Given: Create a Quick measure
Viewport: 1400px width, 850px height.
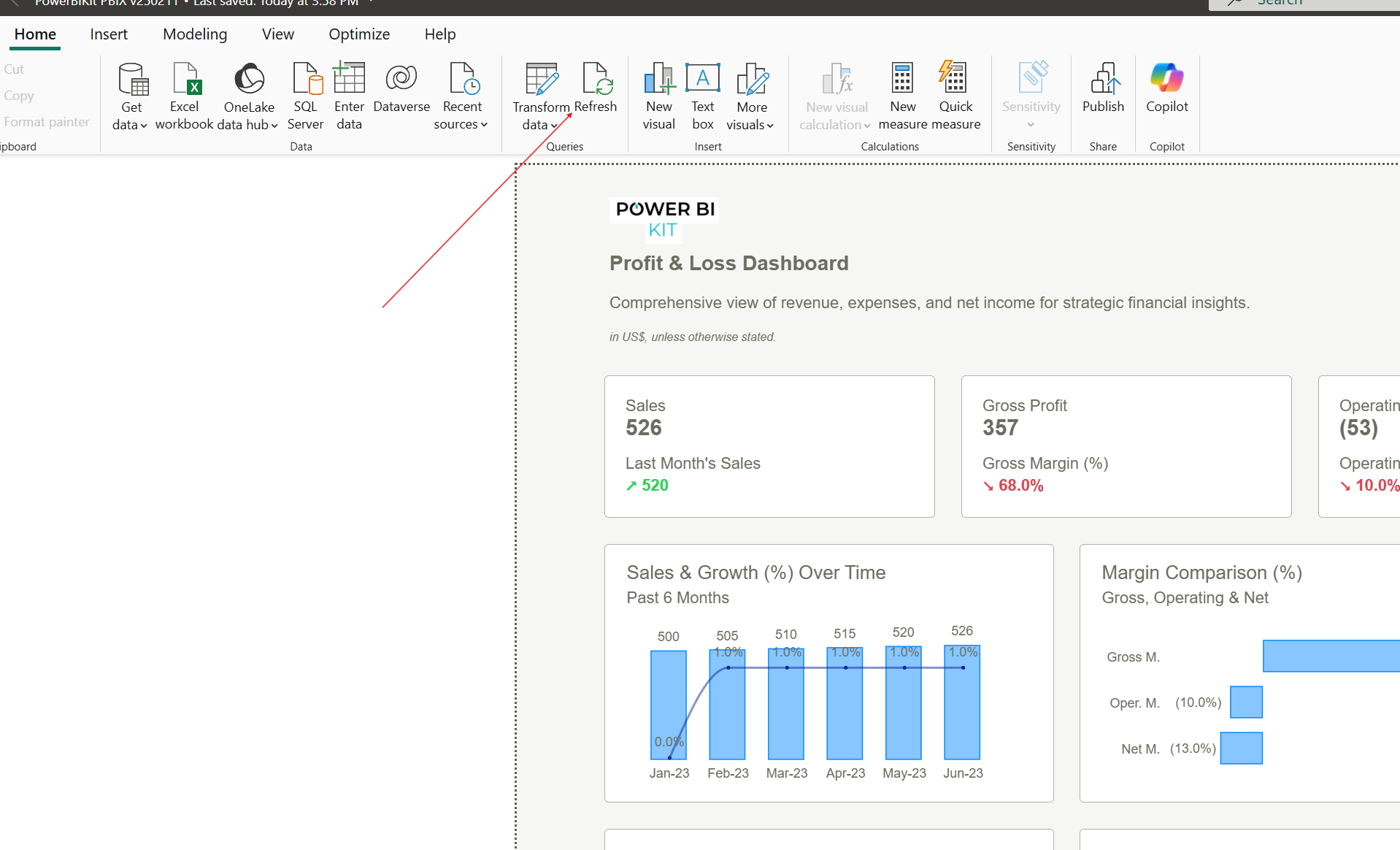Looking at the screenshot, I should click(x=955, y=96).
